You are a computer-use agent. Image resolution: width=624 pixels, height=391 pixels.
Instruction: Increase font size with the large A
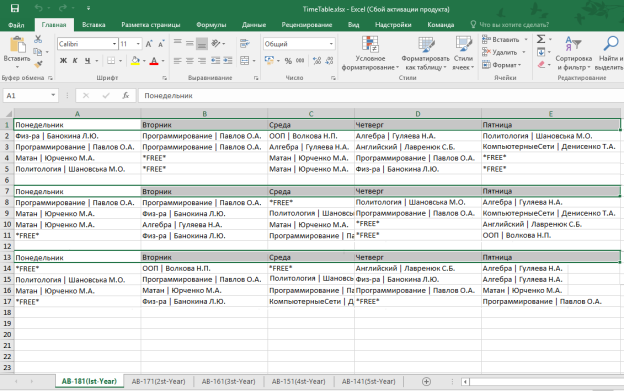tap(149, 44)
